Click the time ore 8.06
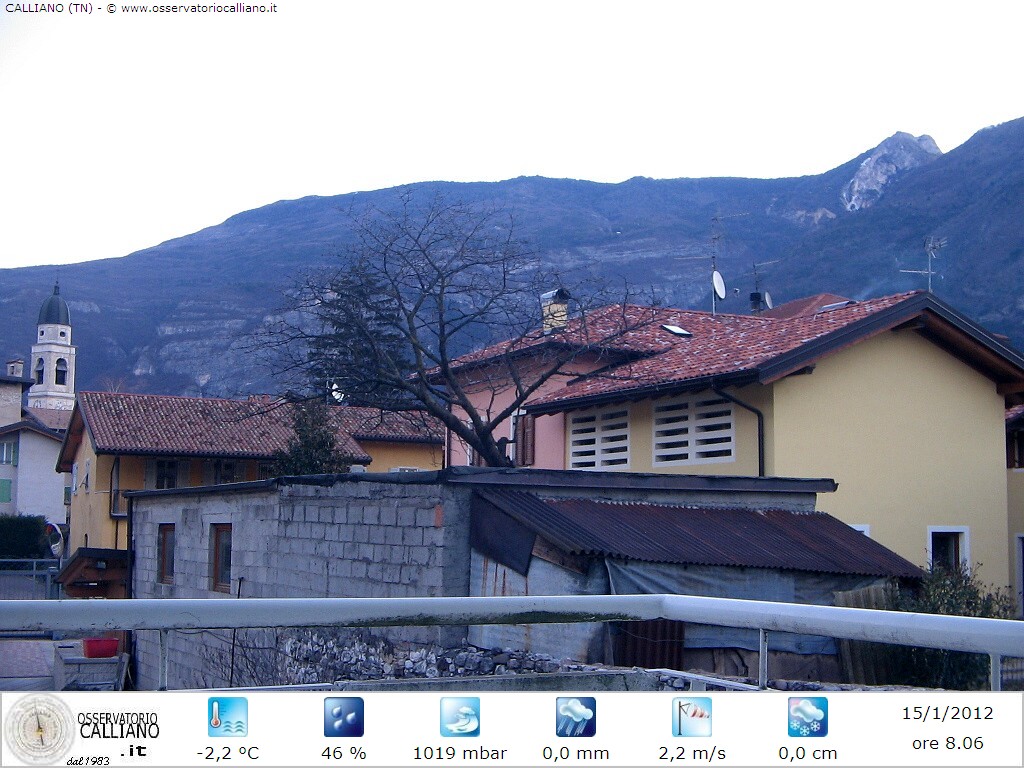This screenshot has width=1024, height=768. pyautogui.click(x=948, y=743)
